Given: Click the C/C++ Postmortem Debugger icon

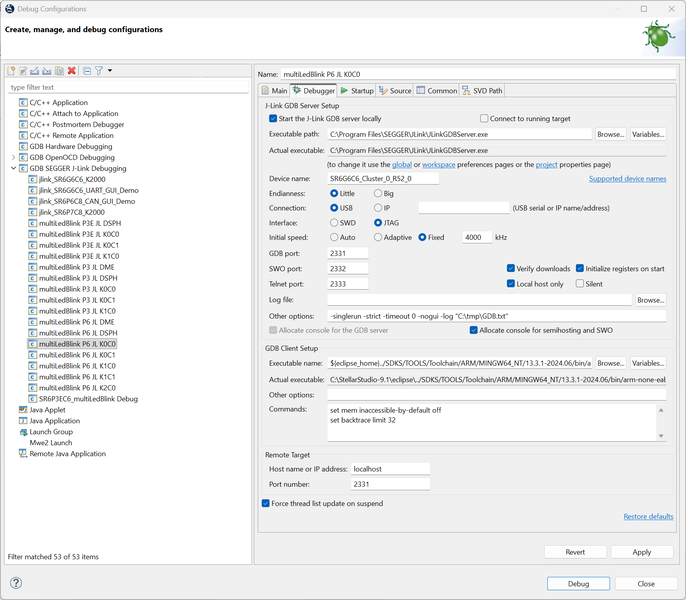Looking at the screenshot, I should tap(23, 124).
